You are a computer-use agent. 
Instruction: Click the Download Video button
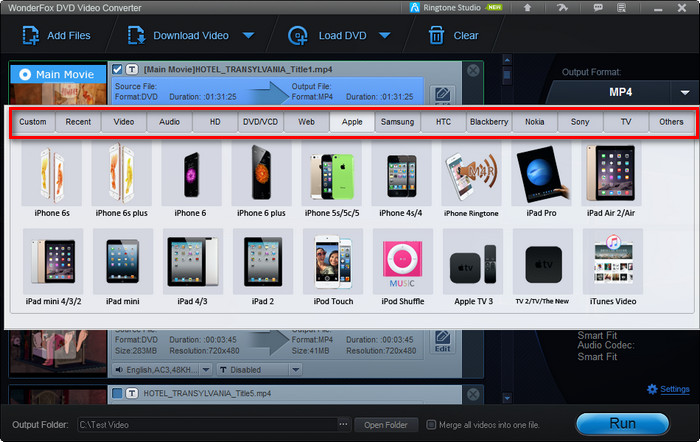179,35
